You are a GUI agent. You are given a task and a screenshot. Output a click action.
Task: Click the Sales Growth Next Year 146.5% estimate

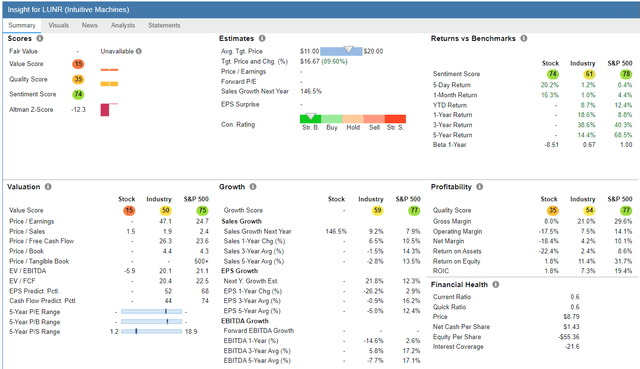point(311,91)
